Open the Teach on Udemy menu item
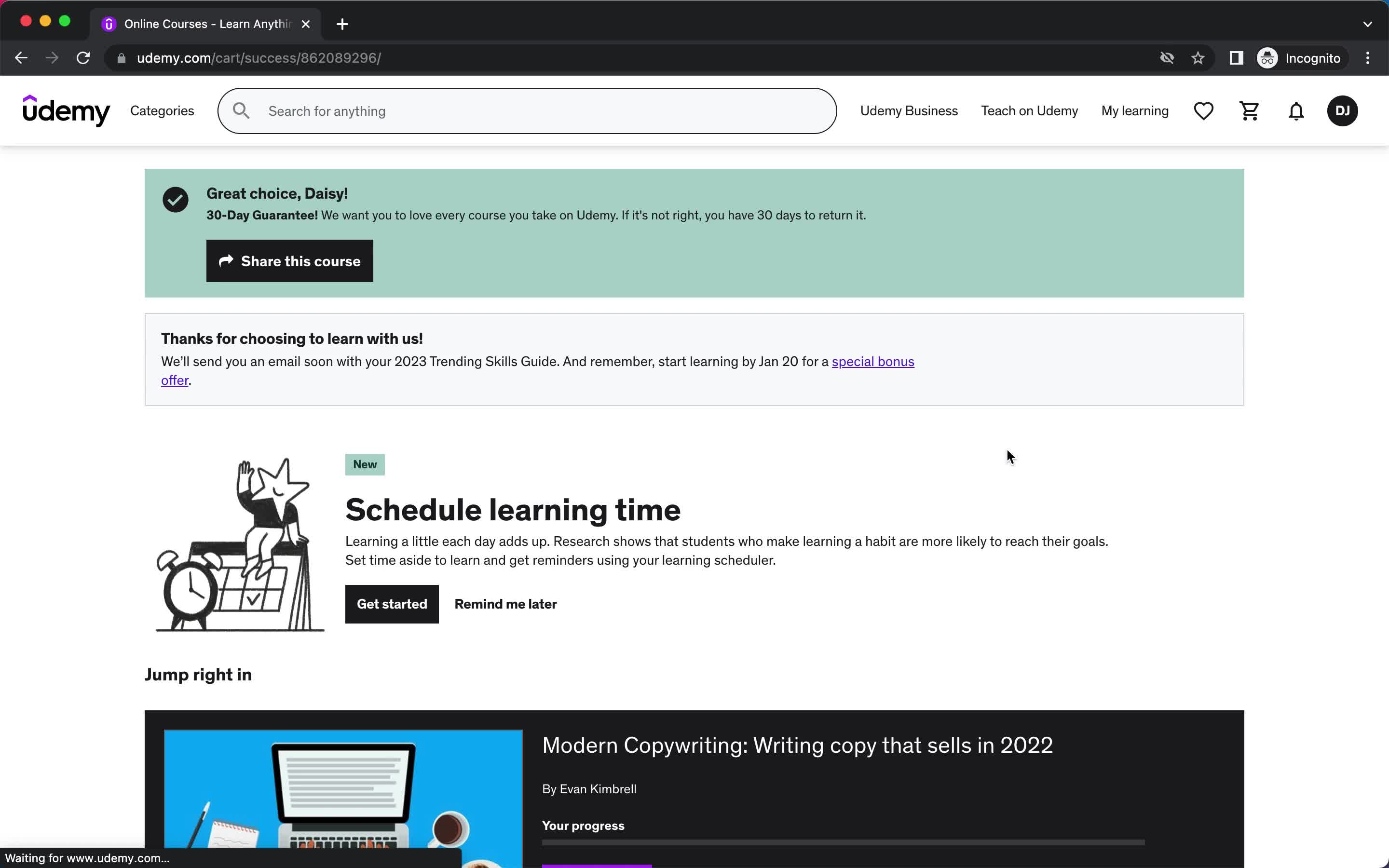The image size is (1389, 868). [x=1029, y=110]
